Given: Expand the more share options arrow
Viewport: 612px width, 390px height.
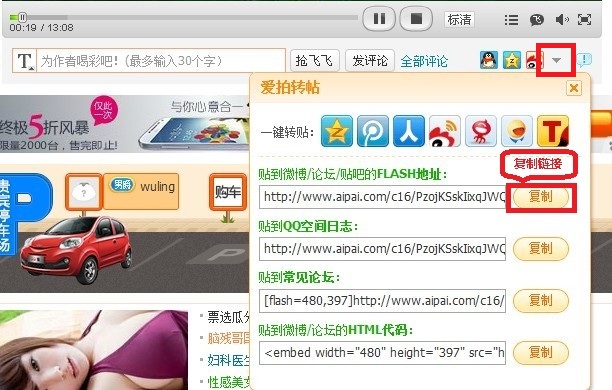Looking at the screenshot, I should tap(557, 60).
